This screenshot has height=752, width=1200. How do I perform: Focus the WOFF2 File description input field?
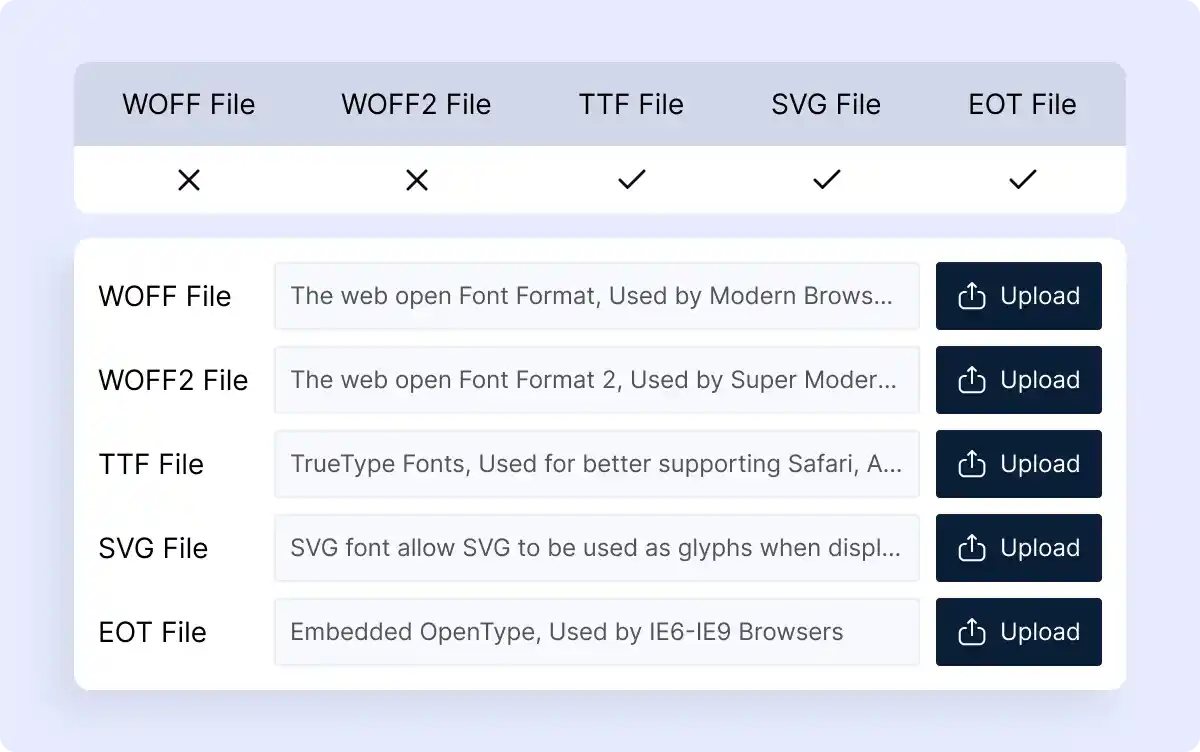(x=596, y=380)
